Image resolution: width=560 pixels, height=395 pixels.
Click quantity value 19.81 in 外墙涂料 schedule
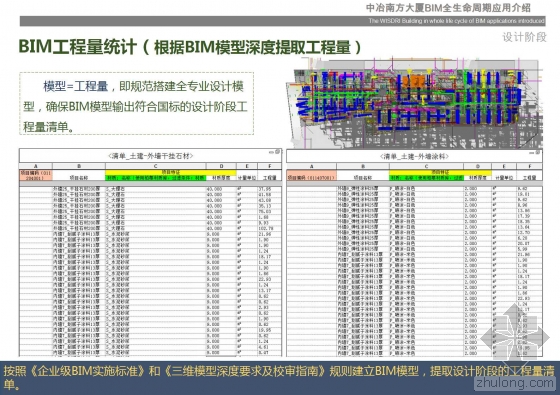(x=524, y=194)
